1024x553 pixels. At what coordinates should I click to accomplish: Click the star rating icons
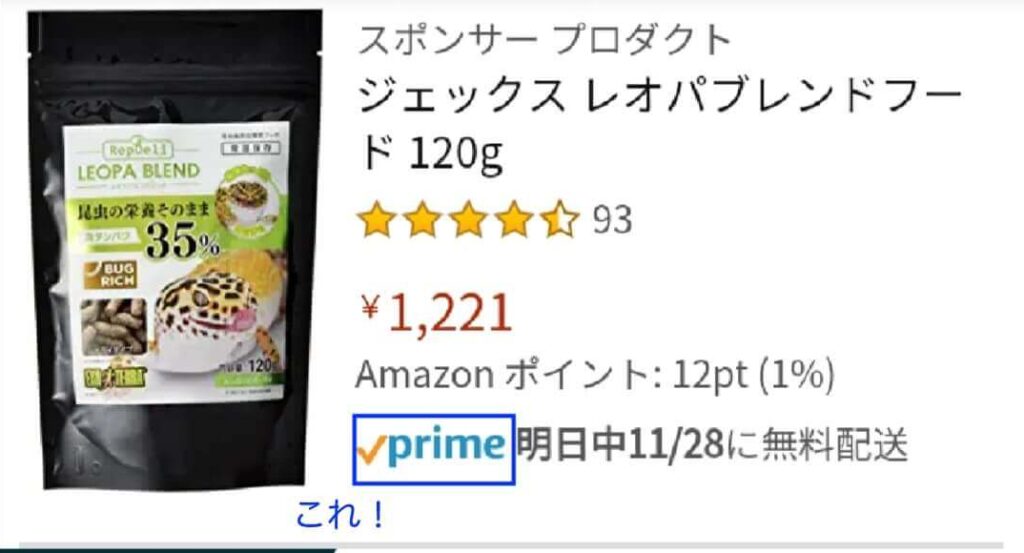[468, 219]
